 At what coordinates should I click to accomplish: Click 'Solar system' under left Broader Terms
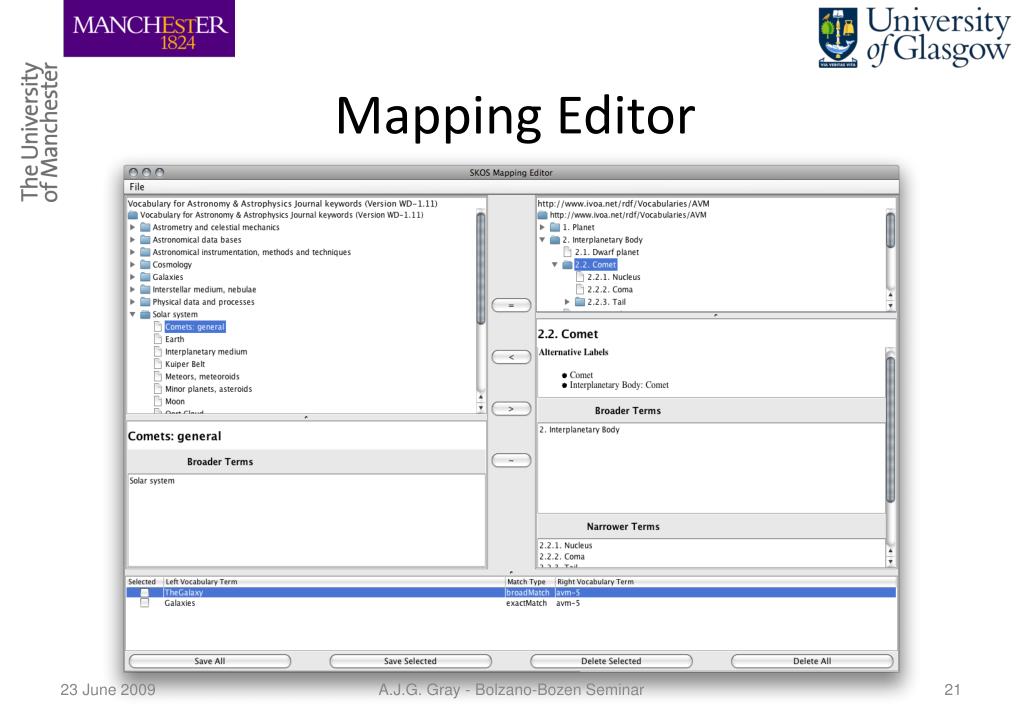click(152, 481)
